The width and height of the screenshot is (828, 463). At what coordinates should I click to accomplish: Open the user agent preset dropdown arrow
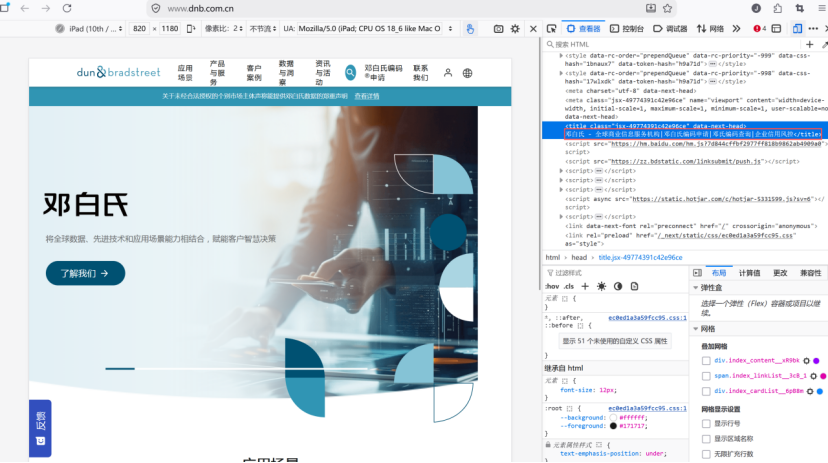click(x=450, y=29)
